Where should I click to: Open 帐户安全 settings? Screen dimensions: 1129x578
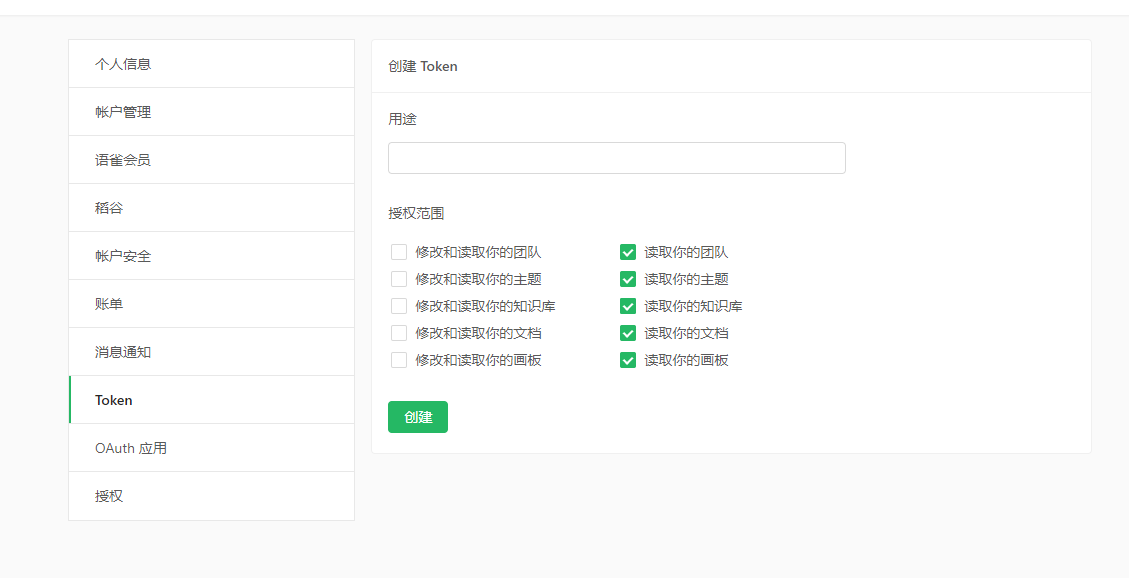click(x=212, y=256)
